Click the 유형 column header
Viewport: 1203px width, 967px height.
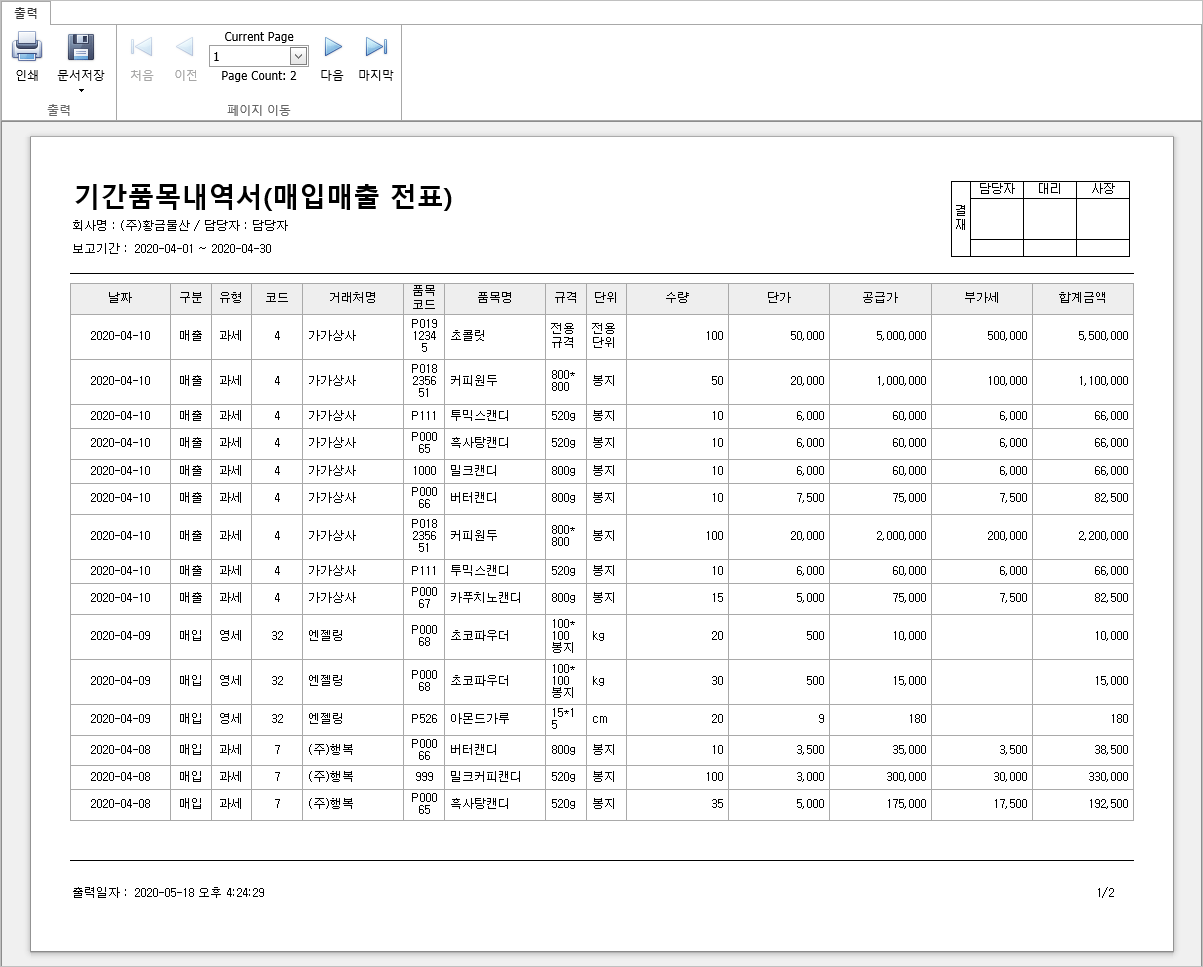[x=231, y=298]
